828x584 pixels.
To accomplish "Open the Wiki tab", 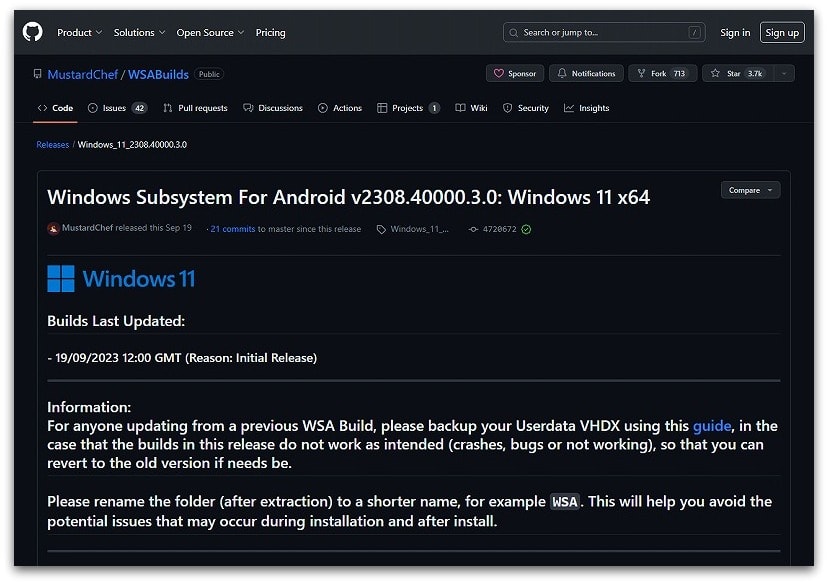I will point(472,108).
